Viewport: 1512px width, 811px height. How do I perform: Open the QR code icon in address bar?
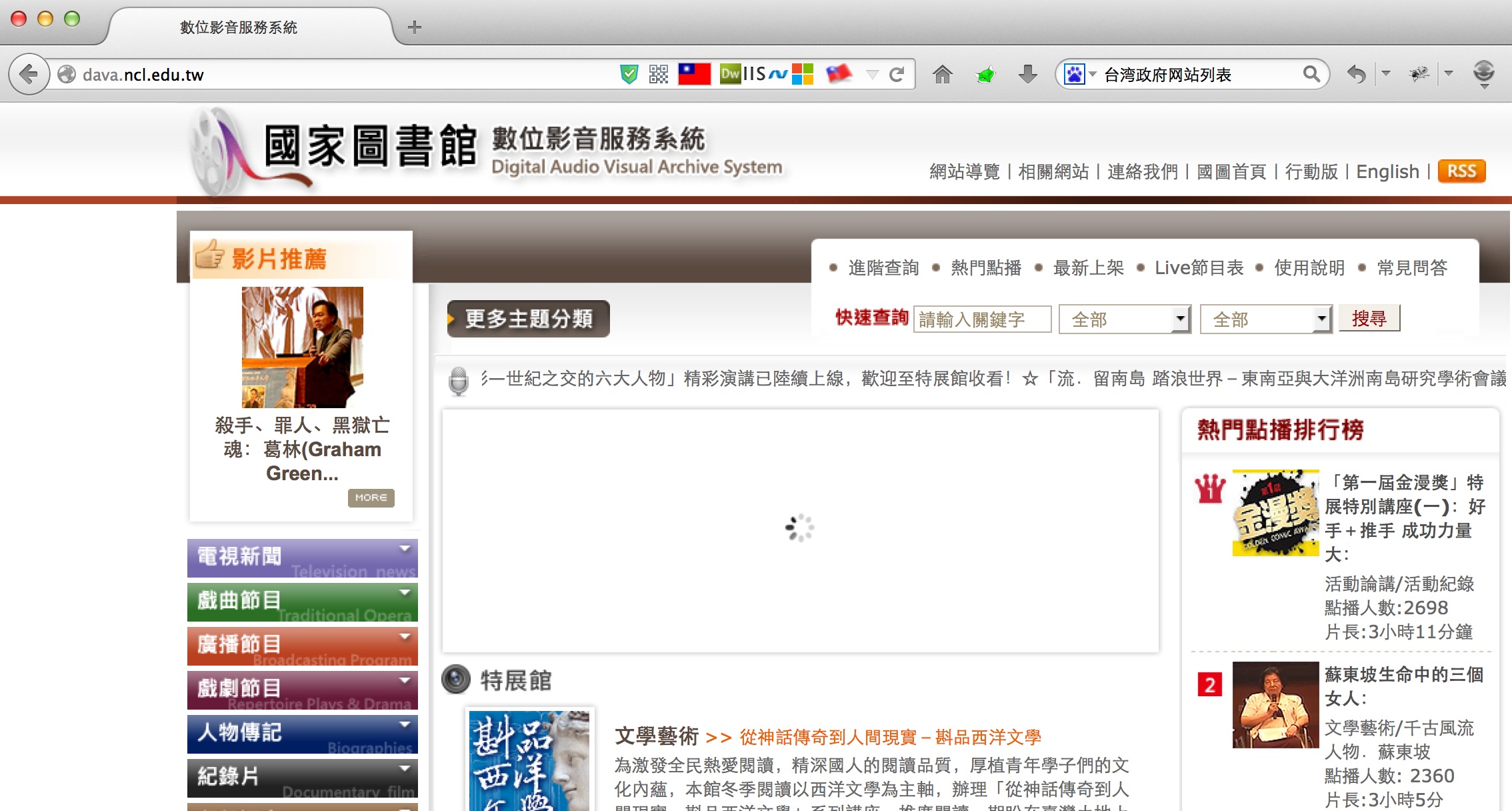point(659,74)
